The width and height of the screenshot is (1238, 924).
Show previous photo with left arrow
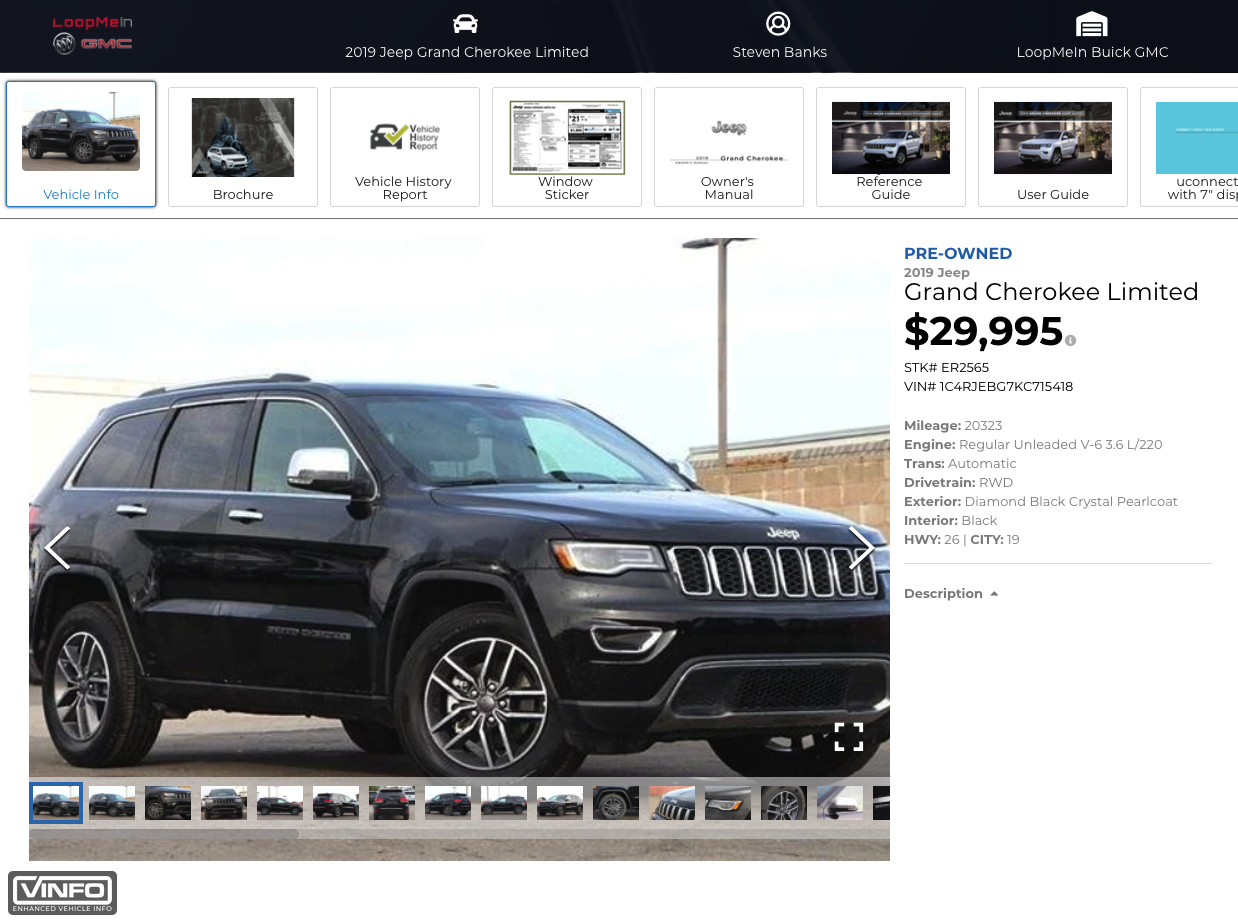click(x=57, y=547)
